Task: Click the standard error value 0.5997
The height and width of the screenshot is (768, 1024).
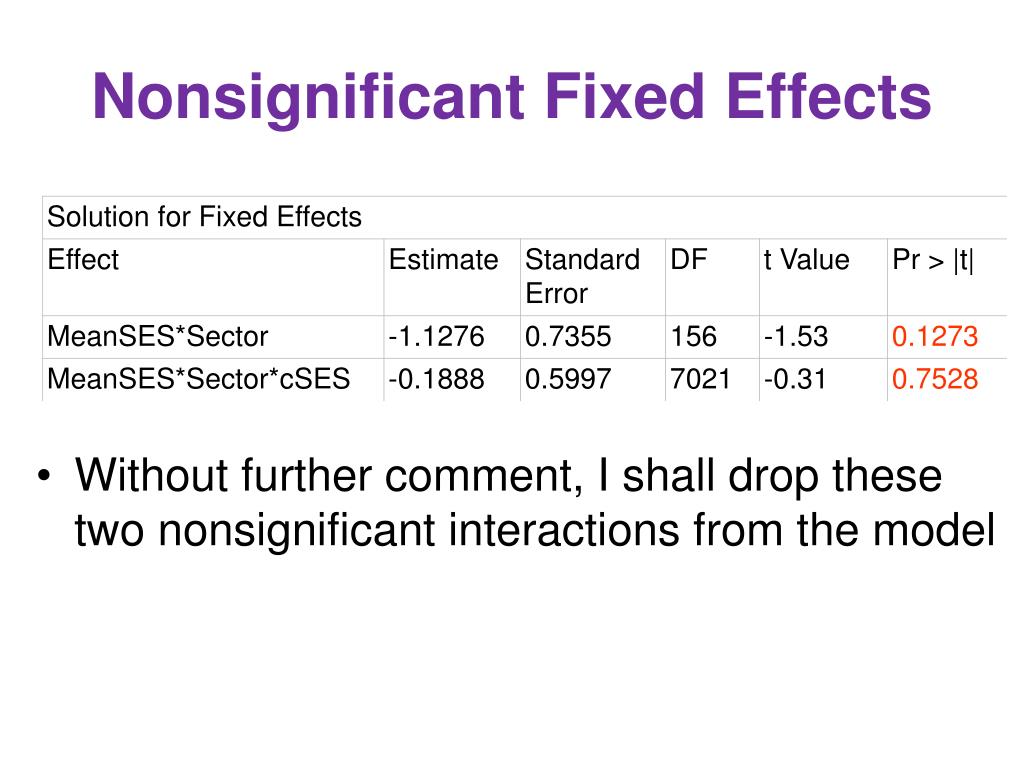Action: click(x=568, y=379)
